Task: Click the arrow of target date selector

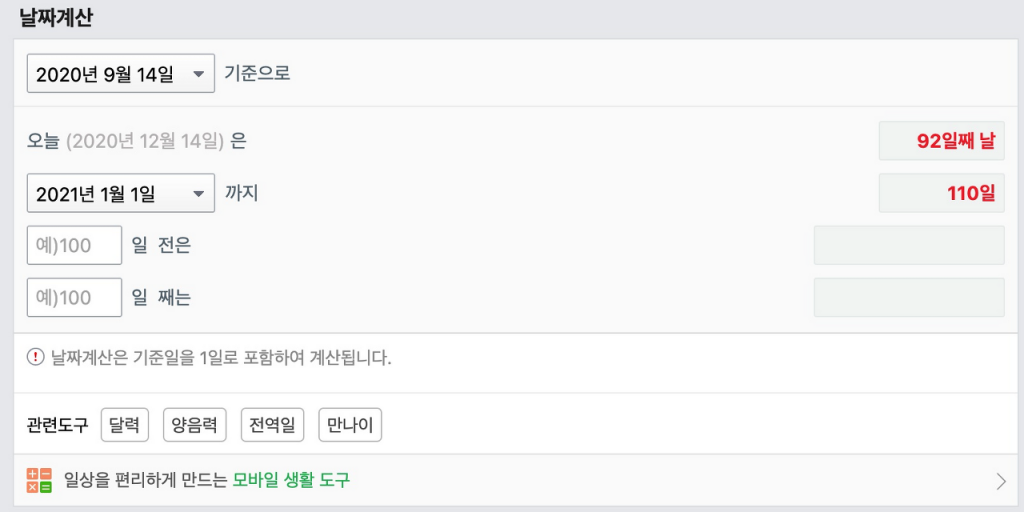Action: click(199, 193)
